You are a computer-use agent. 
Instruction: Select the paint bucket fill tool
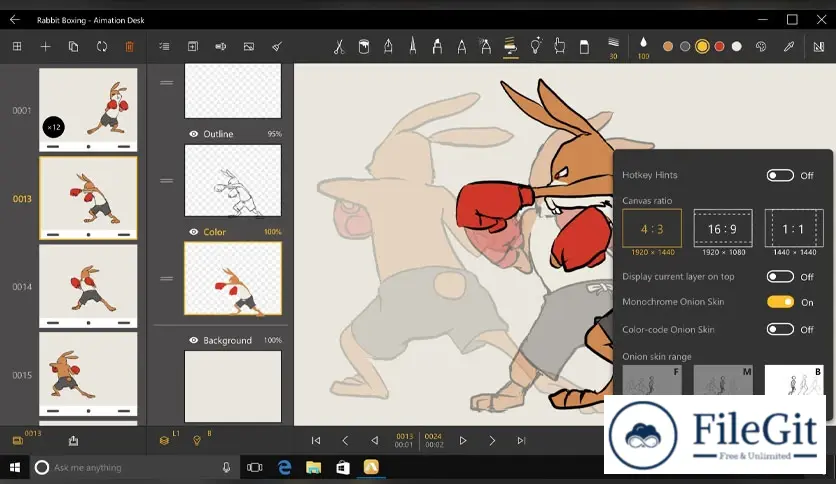click(x=364, y=46)
